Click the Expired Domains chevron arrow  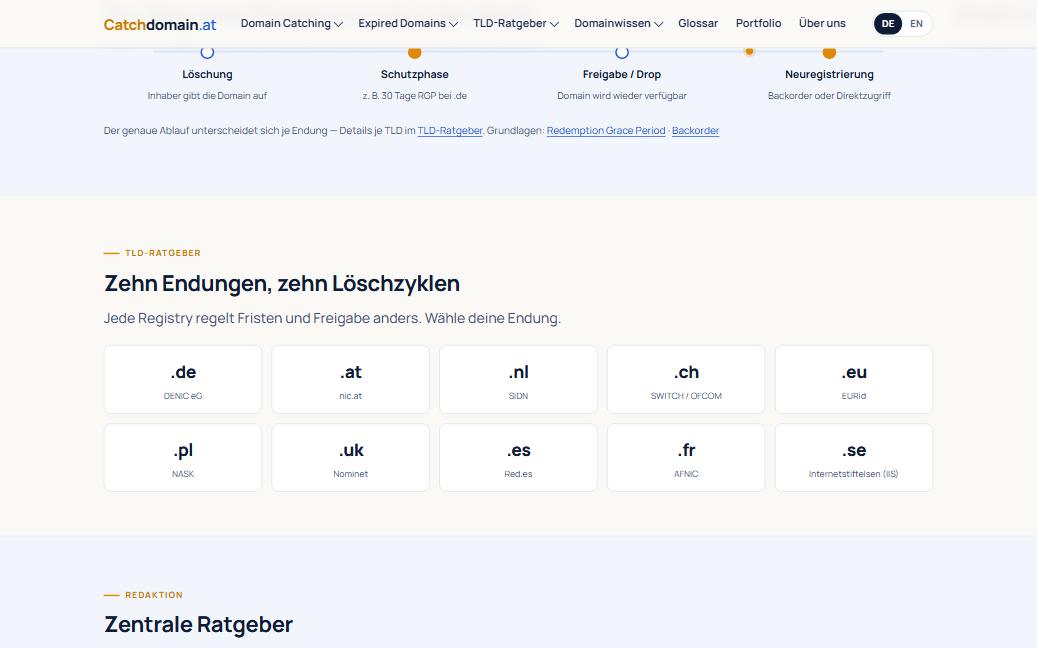pyautogui.click(x=453, y=24)
